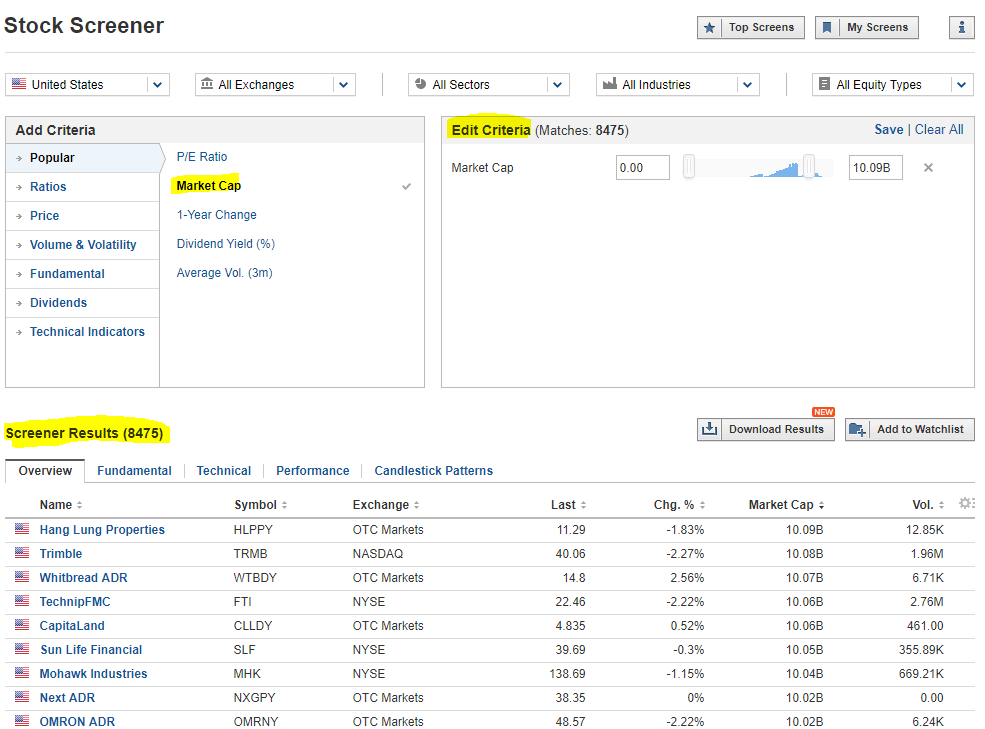The image size is (985, 729).
Task: Sort by Last column arrows
Action: coord(584,505)
